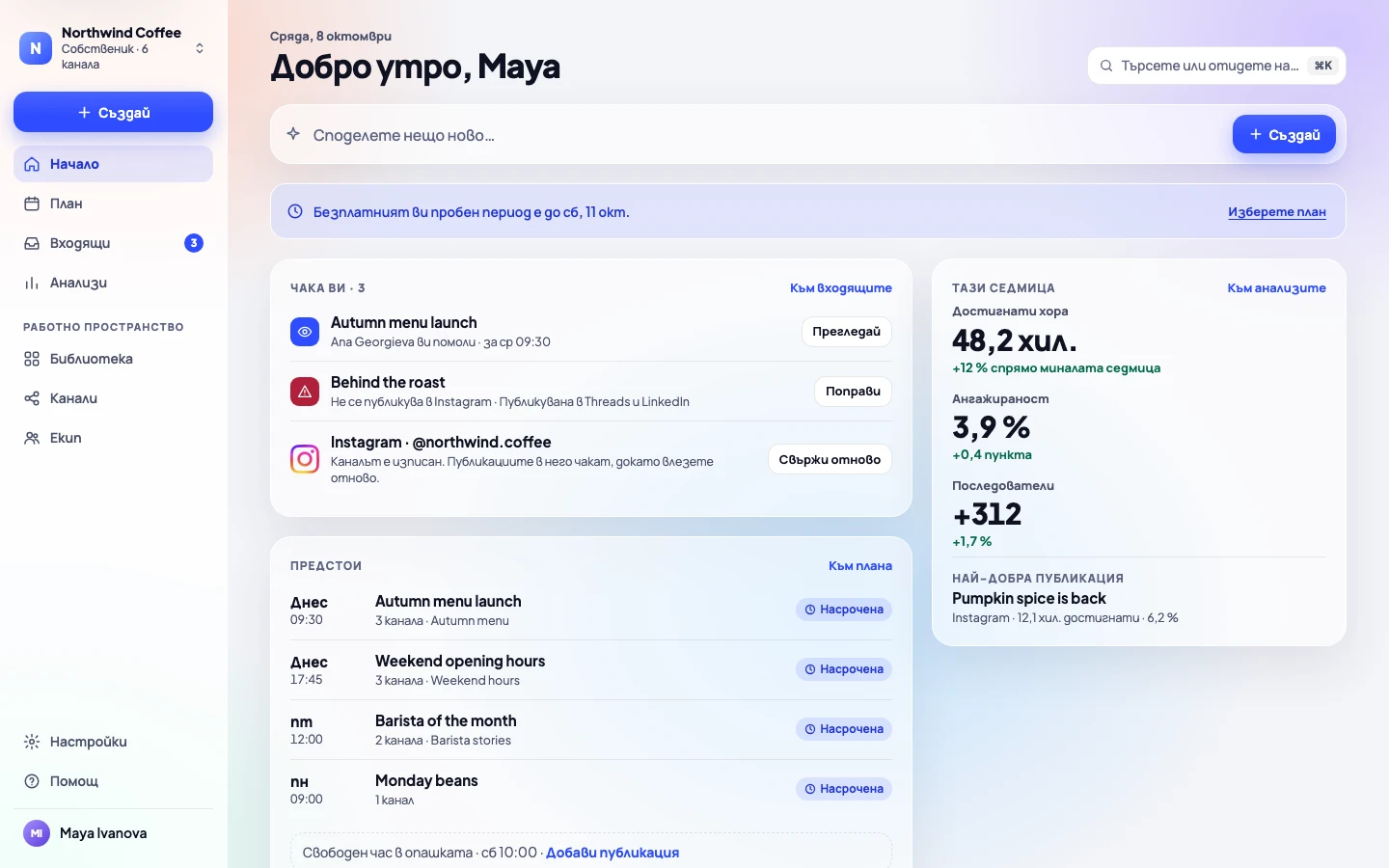Open the Weekend opening hours scheduled post
The height and width of the screenshot is (868, 1389).
click(591, 669)
